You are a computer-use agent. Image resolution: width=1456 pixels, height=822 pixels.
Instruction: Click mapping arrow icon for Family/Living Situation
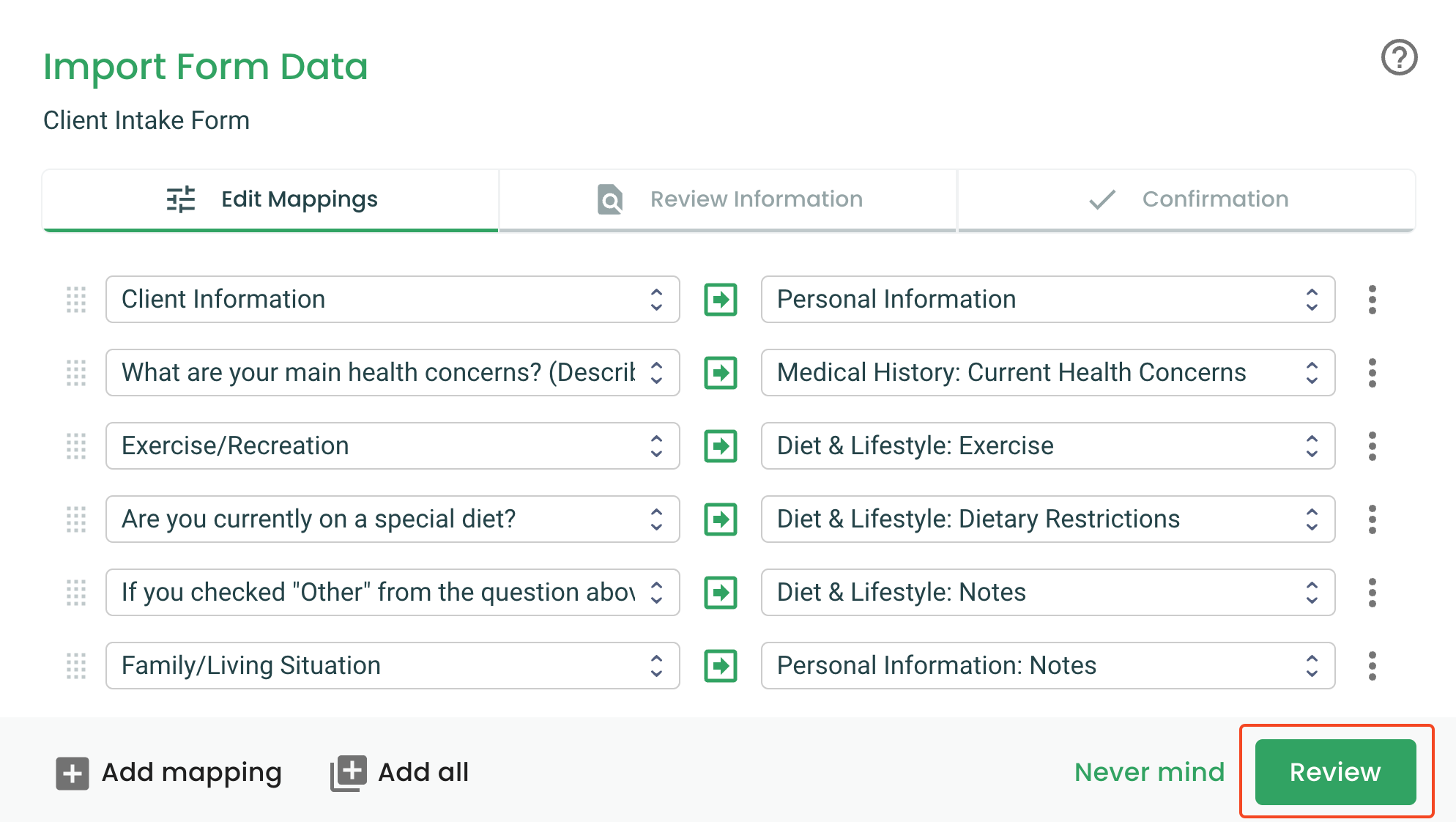coord(721,666)
